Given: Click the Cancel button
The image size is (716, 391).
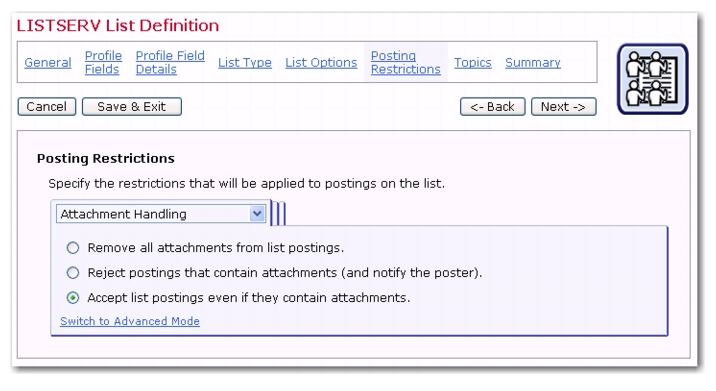Looking at the screenshot, I should point(47,107).
